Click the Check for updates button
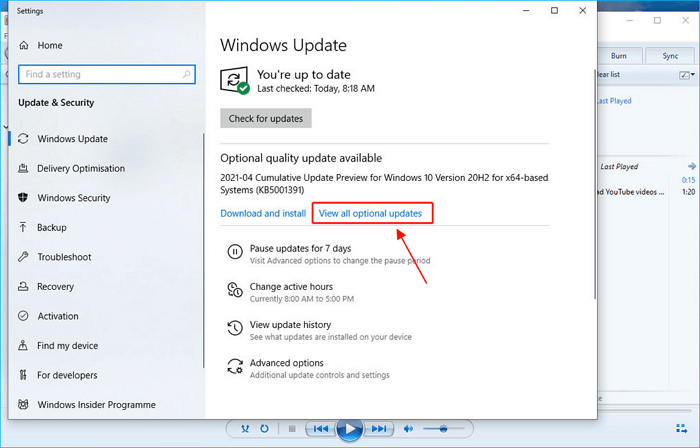This screenshot has height=448, width=700. point(266,118)
